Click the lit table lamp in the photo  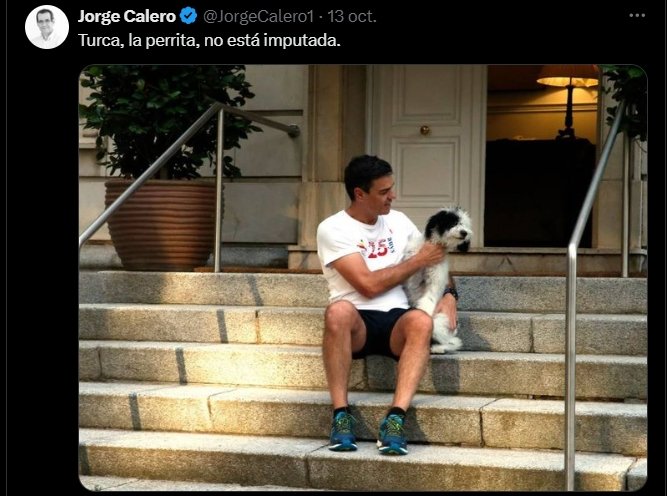(x=568, y=100)
